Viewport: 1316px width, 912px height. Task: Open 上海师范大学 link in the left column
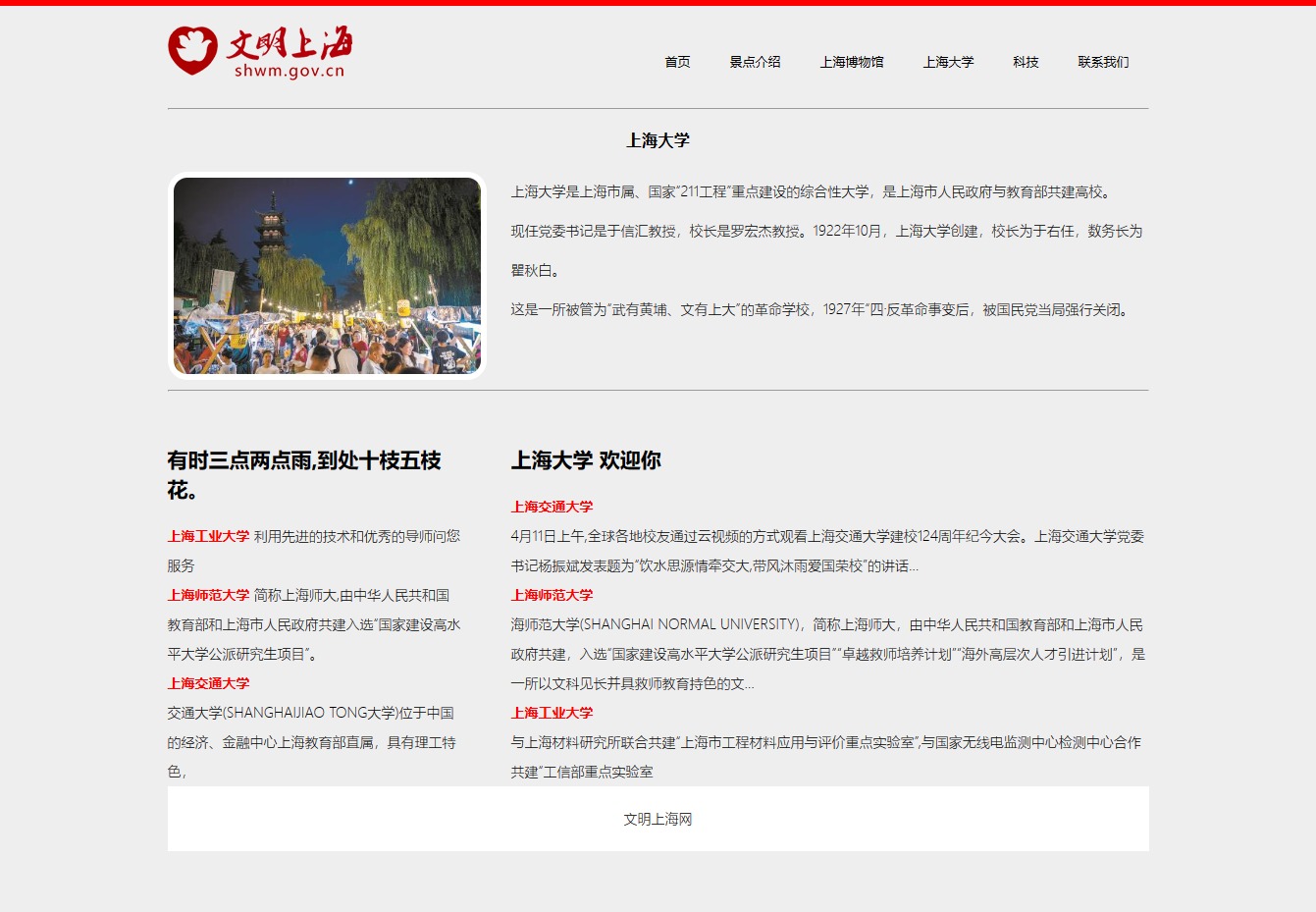point(208,595)
